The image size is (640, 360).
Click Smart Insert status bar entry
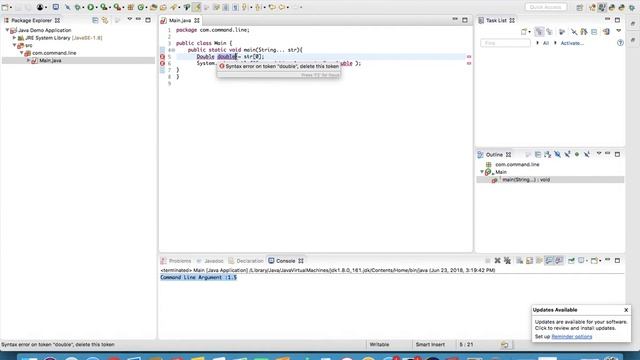pyautogui.click(x=430, y=344)
